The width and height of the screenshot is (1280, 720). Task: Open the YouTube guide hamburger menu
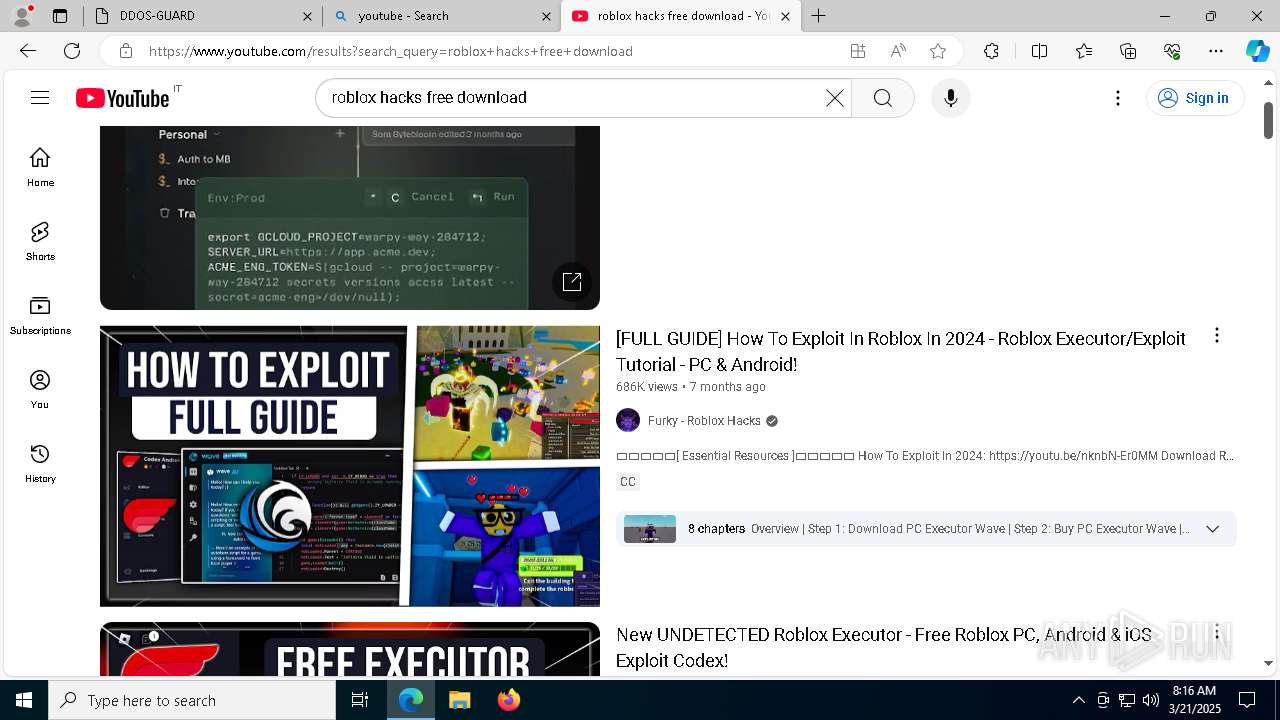pyautogui.click(x=40, y=97)
